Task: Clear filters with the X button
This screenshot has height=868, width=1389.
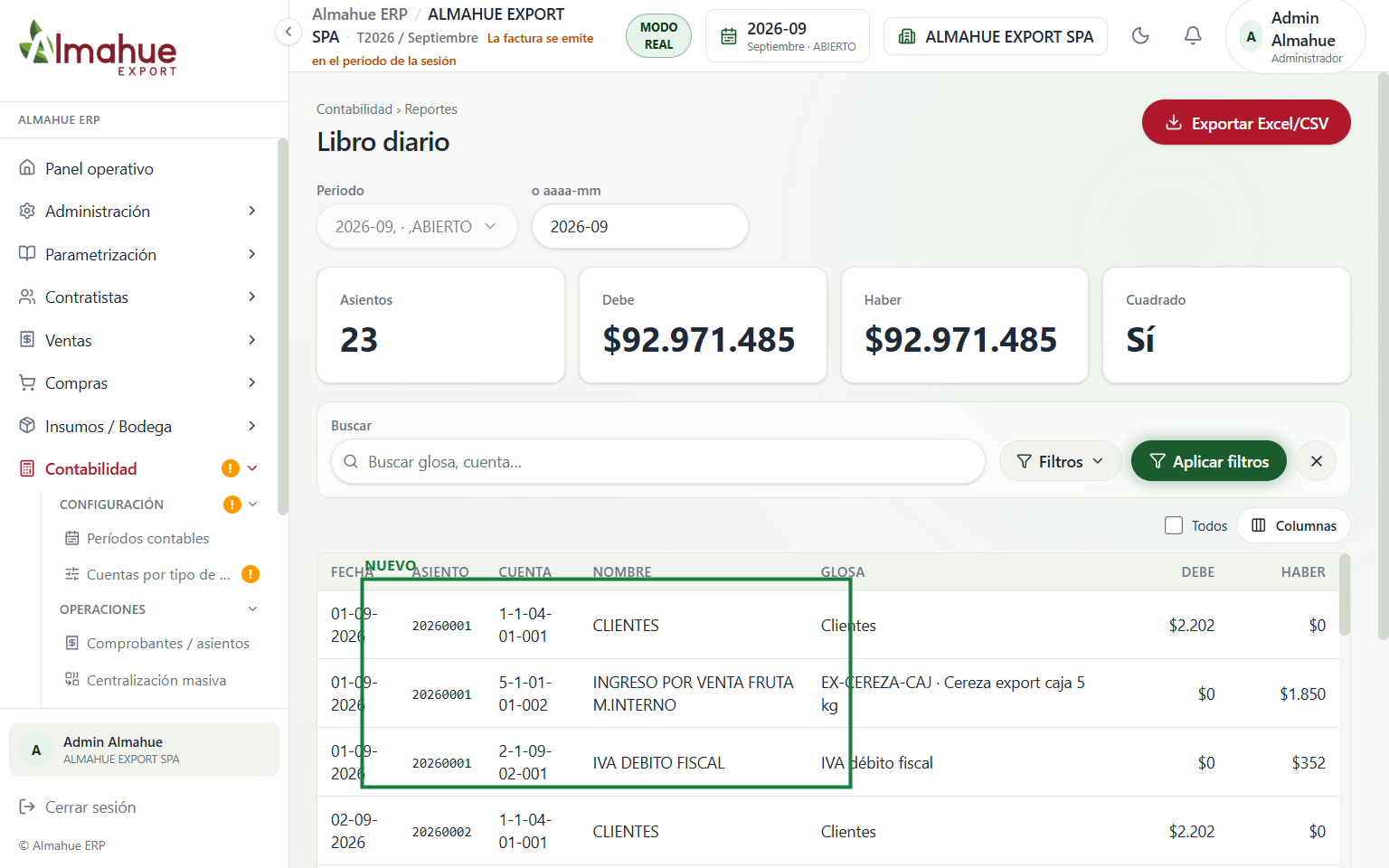Action: click(x=1317, y=461)
